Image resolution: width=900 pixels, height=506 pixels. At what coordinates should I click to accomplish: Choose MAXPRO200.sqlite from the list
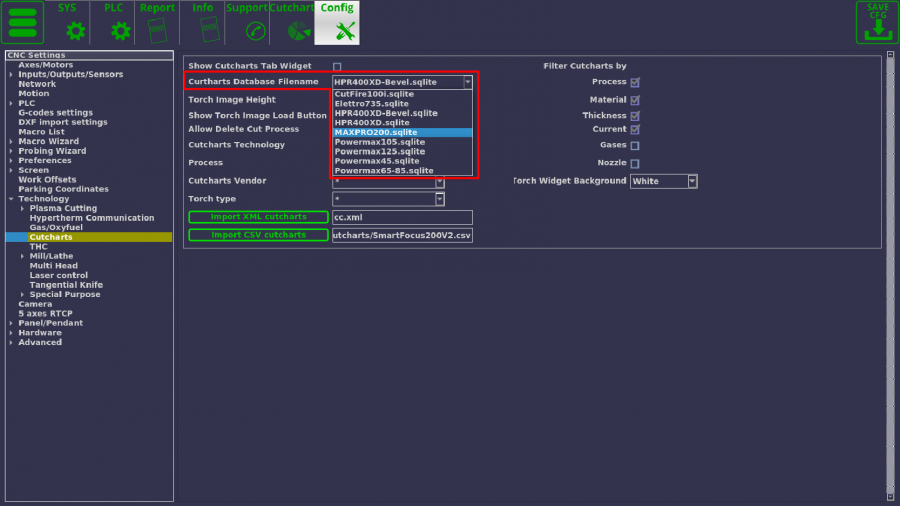click(402, 132)
